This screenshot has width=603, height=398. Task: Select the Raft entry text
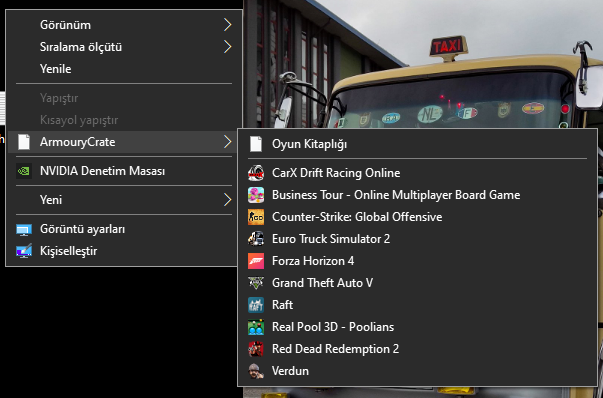(282, 305)
